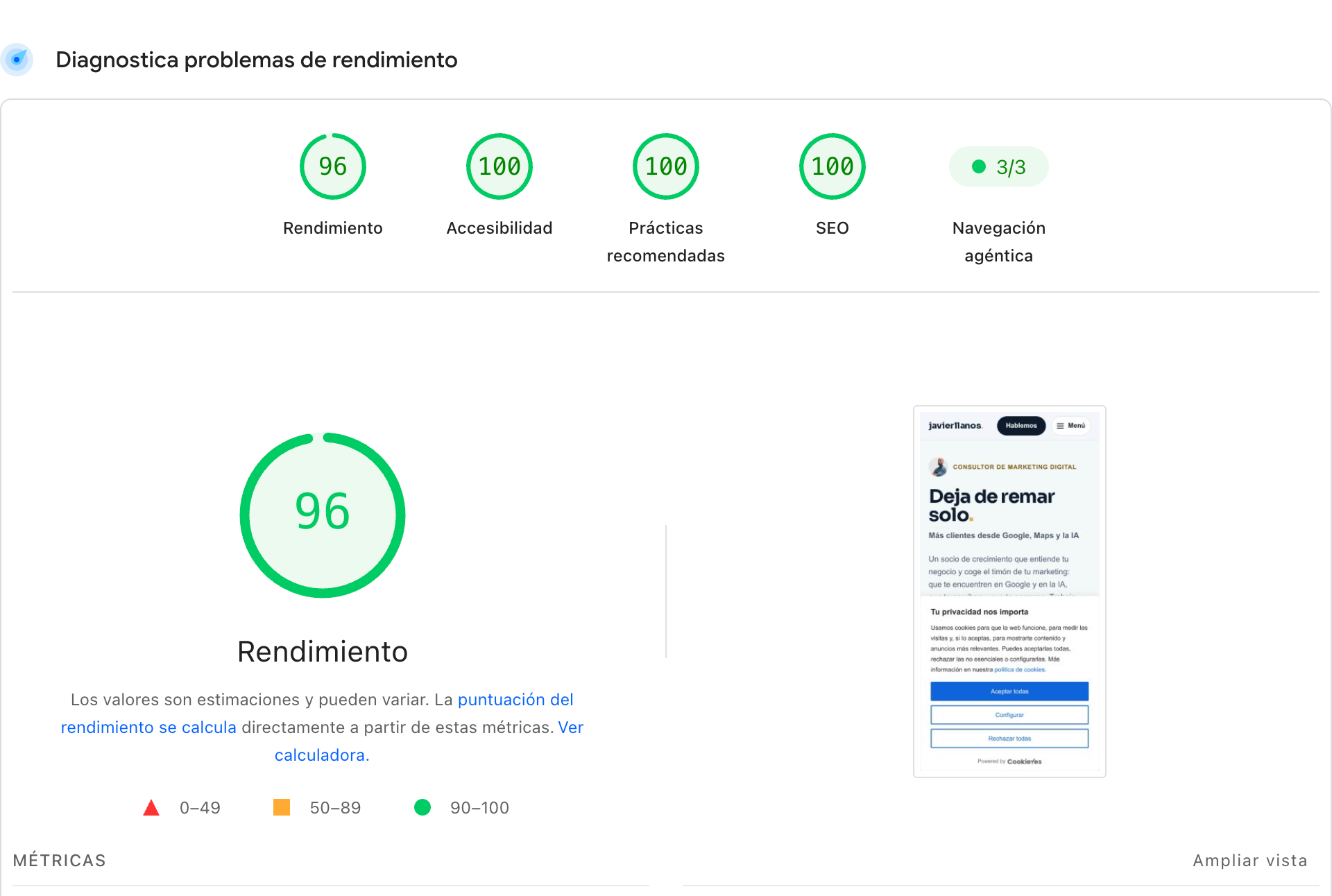Select the small 96 Rendimiento gauge in the category row
Viewport: 1332px width, 896px height.
click(333, 166)
